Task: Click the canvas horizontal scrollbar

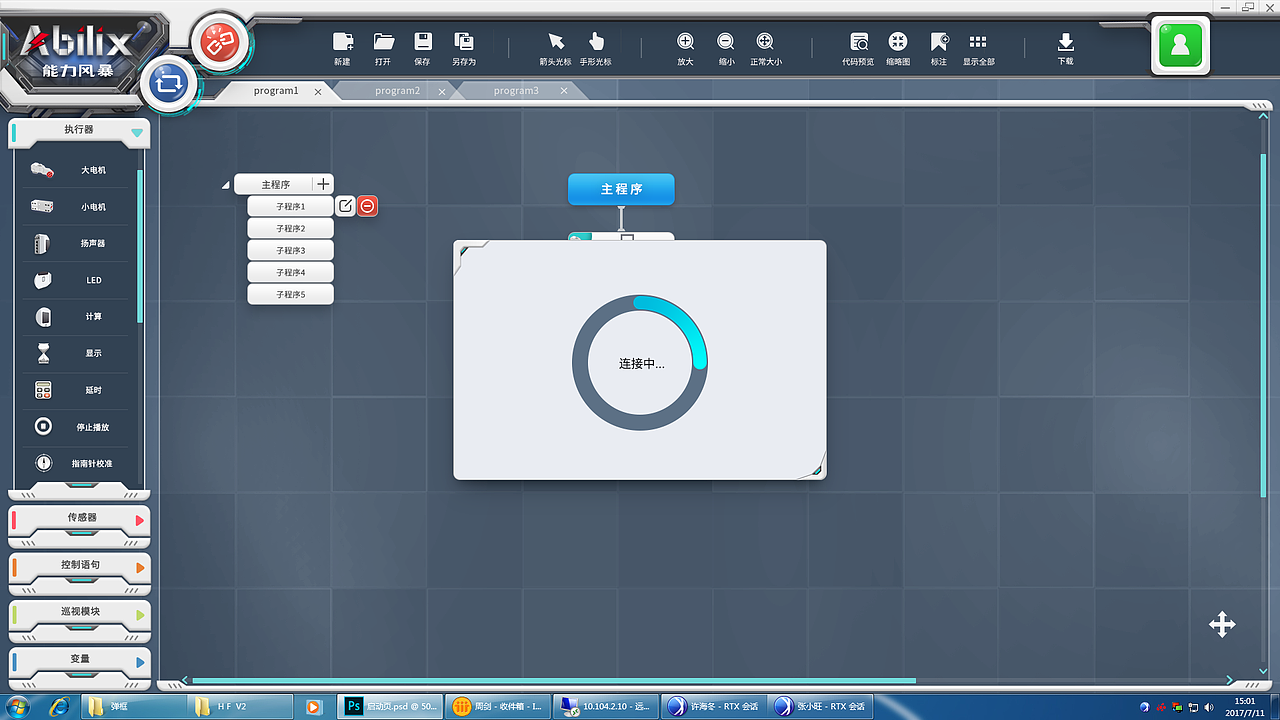Action: [553, 681]
